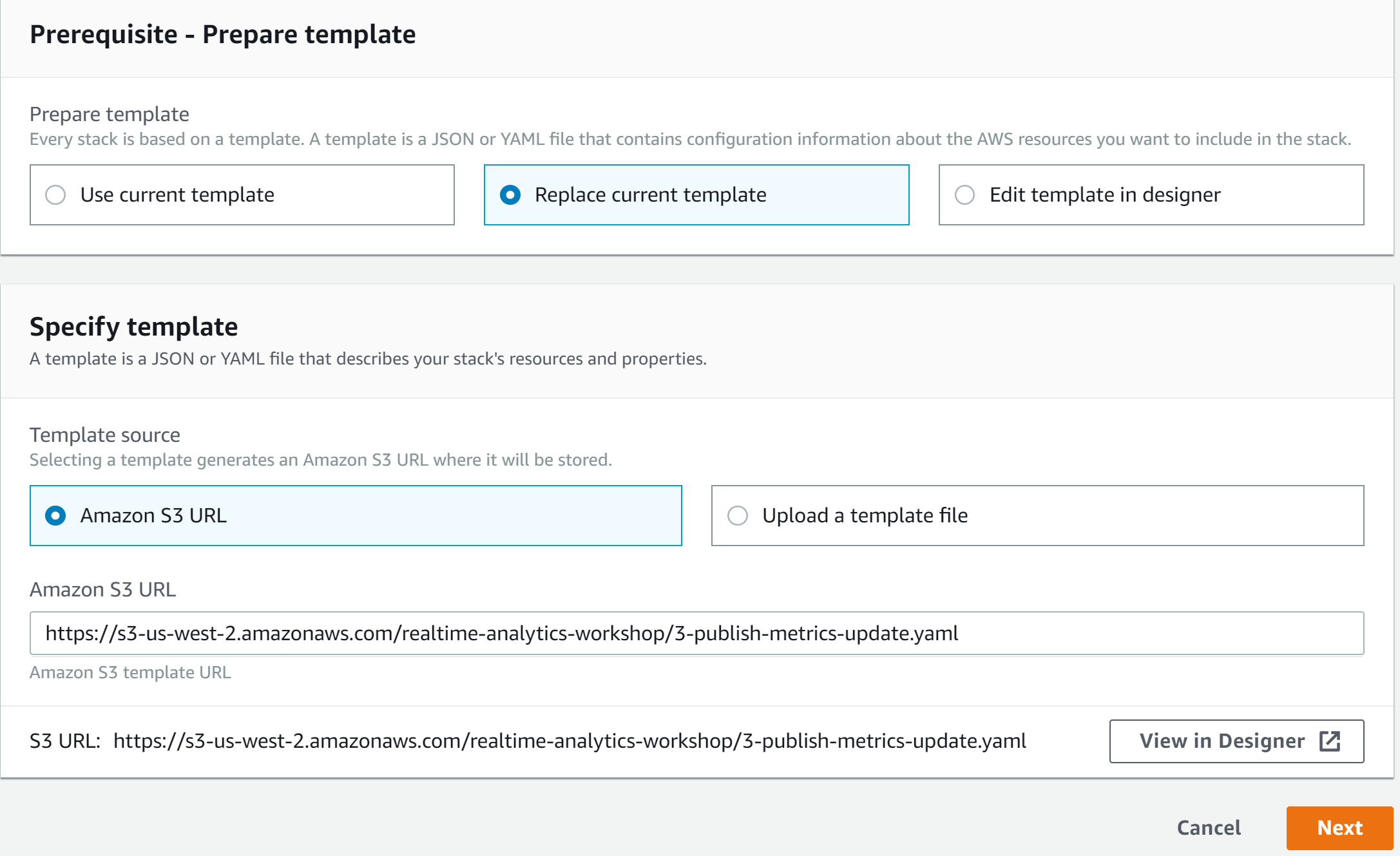Image resolution: width=1400 pixels, height=856 pixels.
Task: Select the Use current template radio button
Action: point(56,195)
